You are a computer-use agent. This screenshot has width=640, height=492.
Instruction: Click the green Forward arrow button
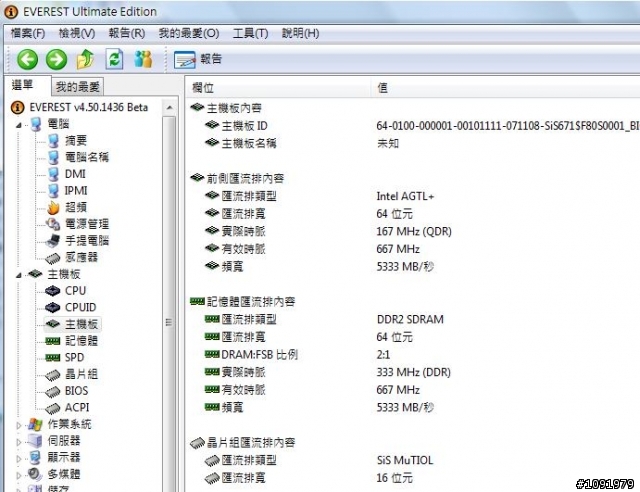pyautogui.click(x=56, y=60)
